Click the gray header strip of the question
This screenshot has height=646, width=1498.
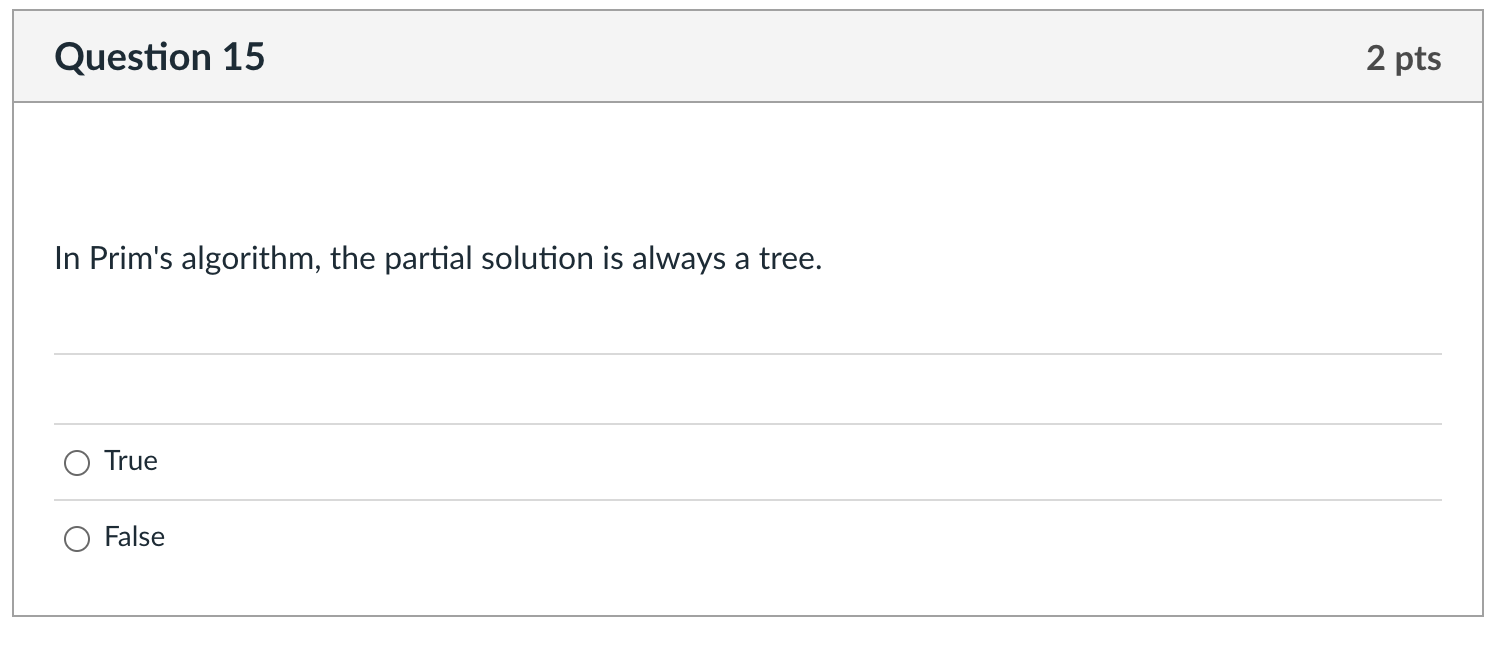[x=748, y=57]
